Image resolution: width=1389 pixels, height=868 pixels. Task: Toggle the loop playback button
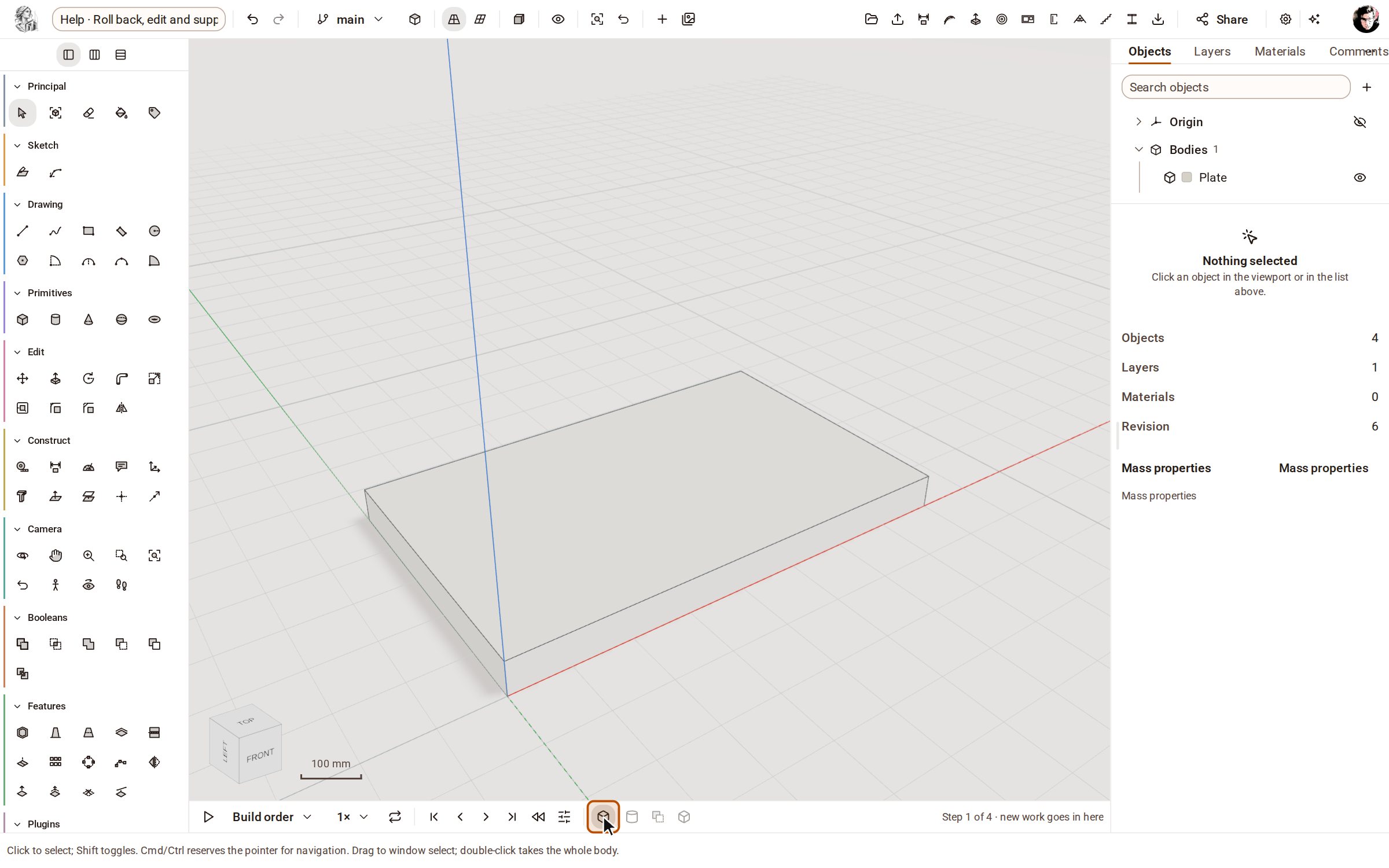pyautogui.click(x=395, y=816)
